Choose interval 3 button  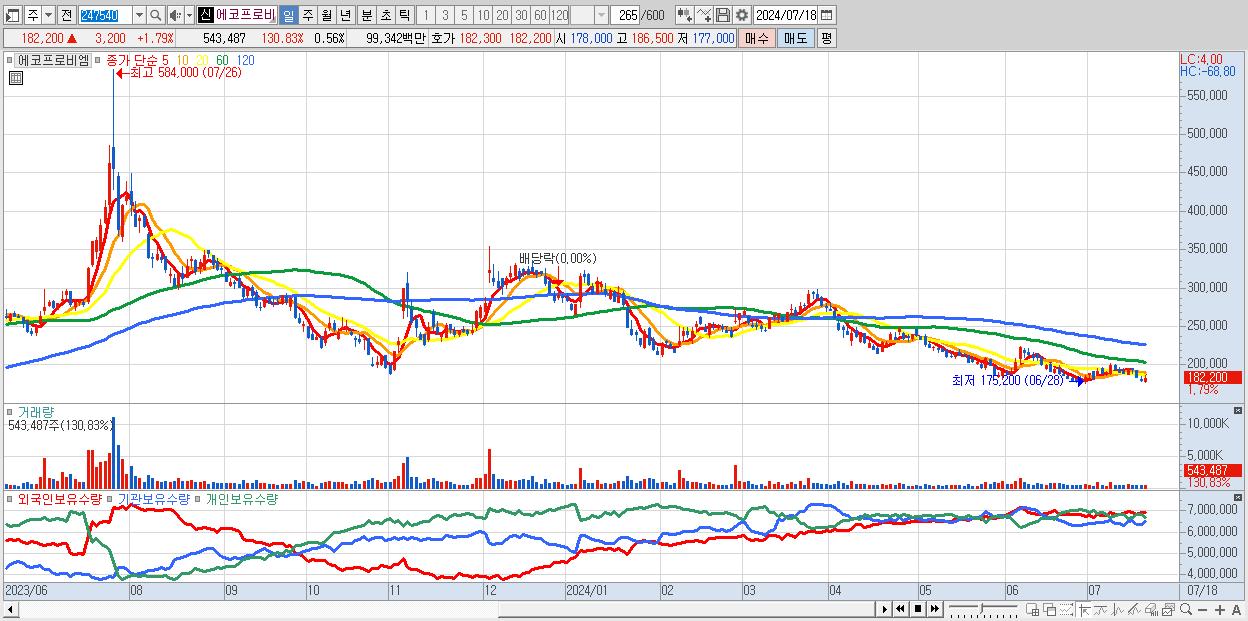click(445, 15)
